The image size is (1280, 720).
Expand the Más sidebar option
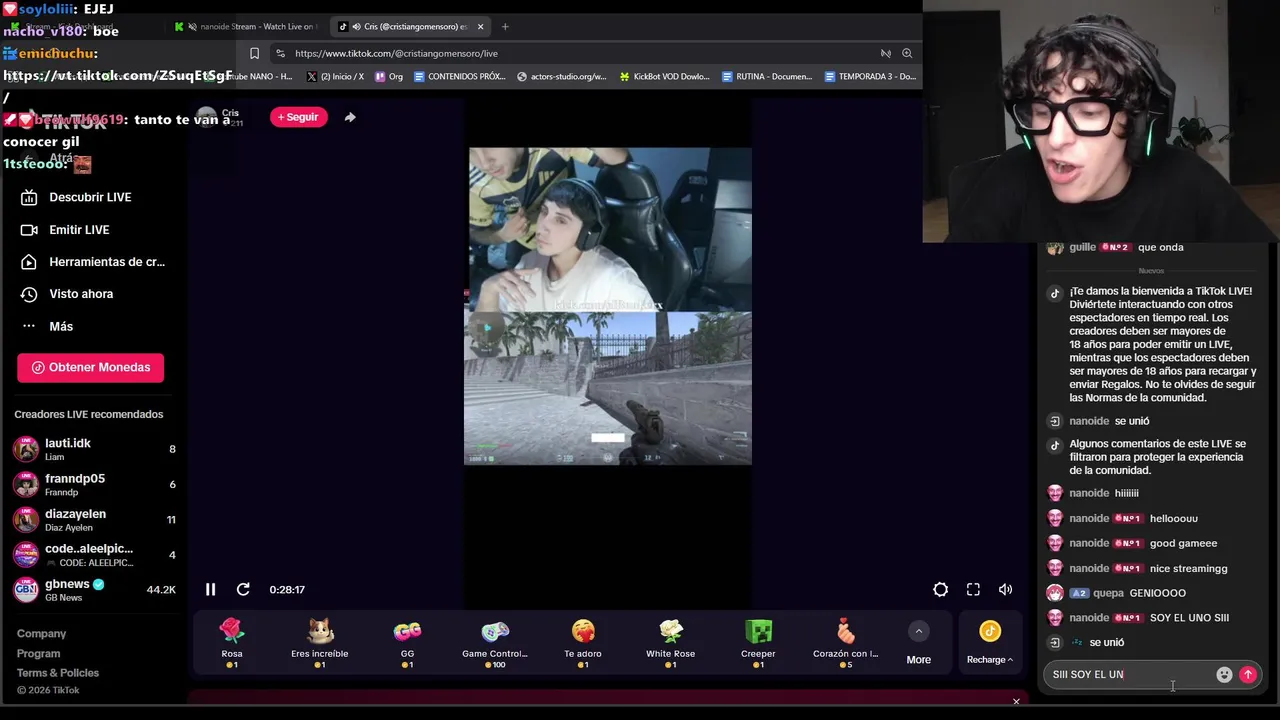point(60,326)
